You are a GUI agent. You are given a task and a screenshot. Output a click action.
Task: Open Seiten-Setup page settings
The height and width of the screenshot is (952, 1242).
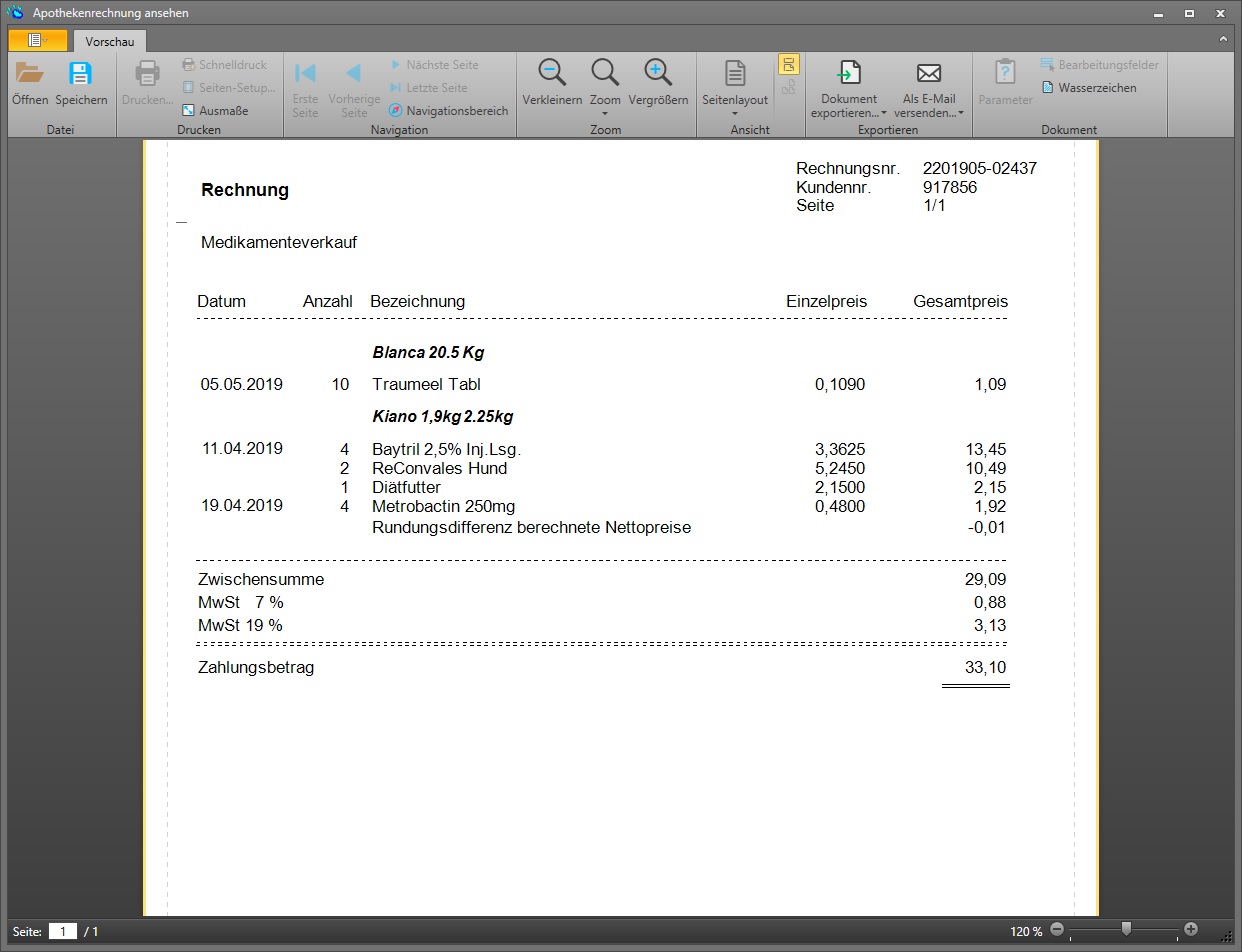pyautogui.click(x=229, y=88)
